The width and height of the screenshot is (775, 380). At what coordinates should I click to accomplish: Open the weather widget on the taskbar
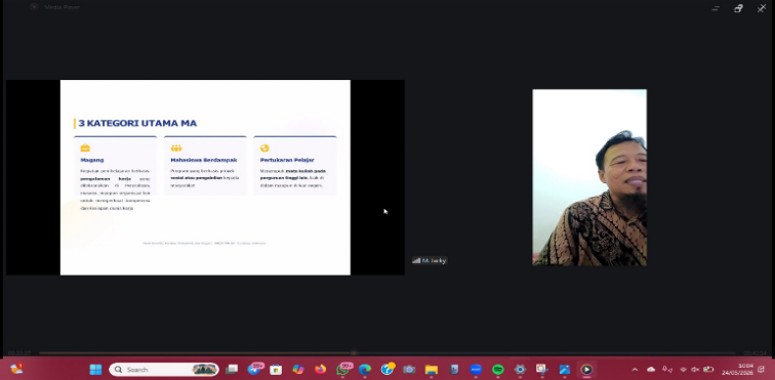[x=16, y=369]
